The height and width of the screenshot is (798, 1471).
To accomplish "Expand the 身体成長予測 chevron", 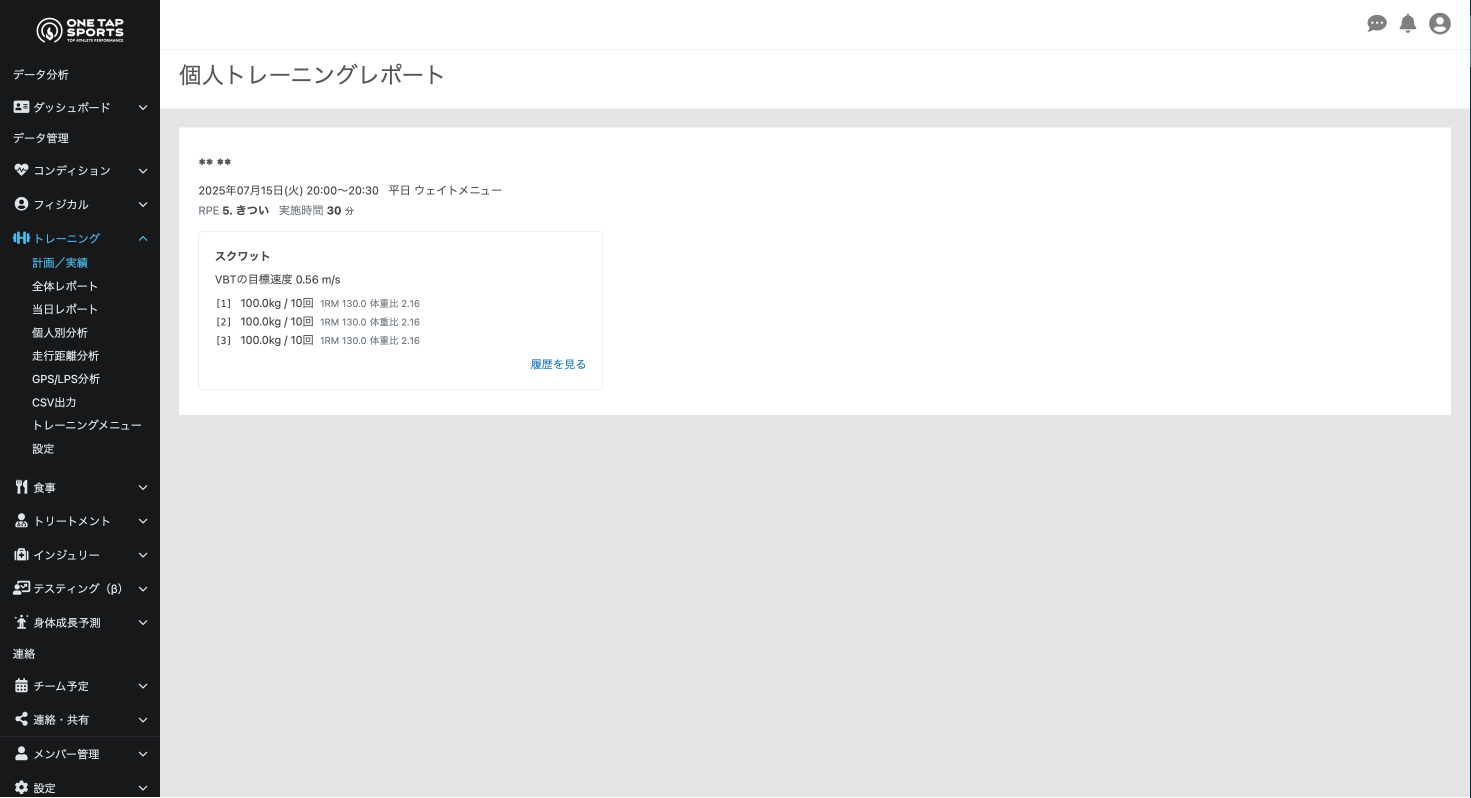I will point(143,622).
